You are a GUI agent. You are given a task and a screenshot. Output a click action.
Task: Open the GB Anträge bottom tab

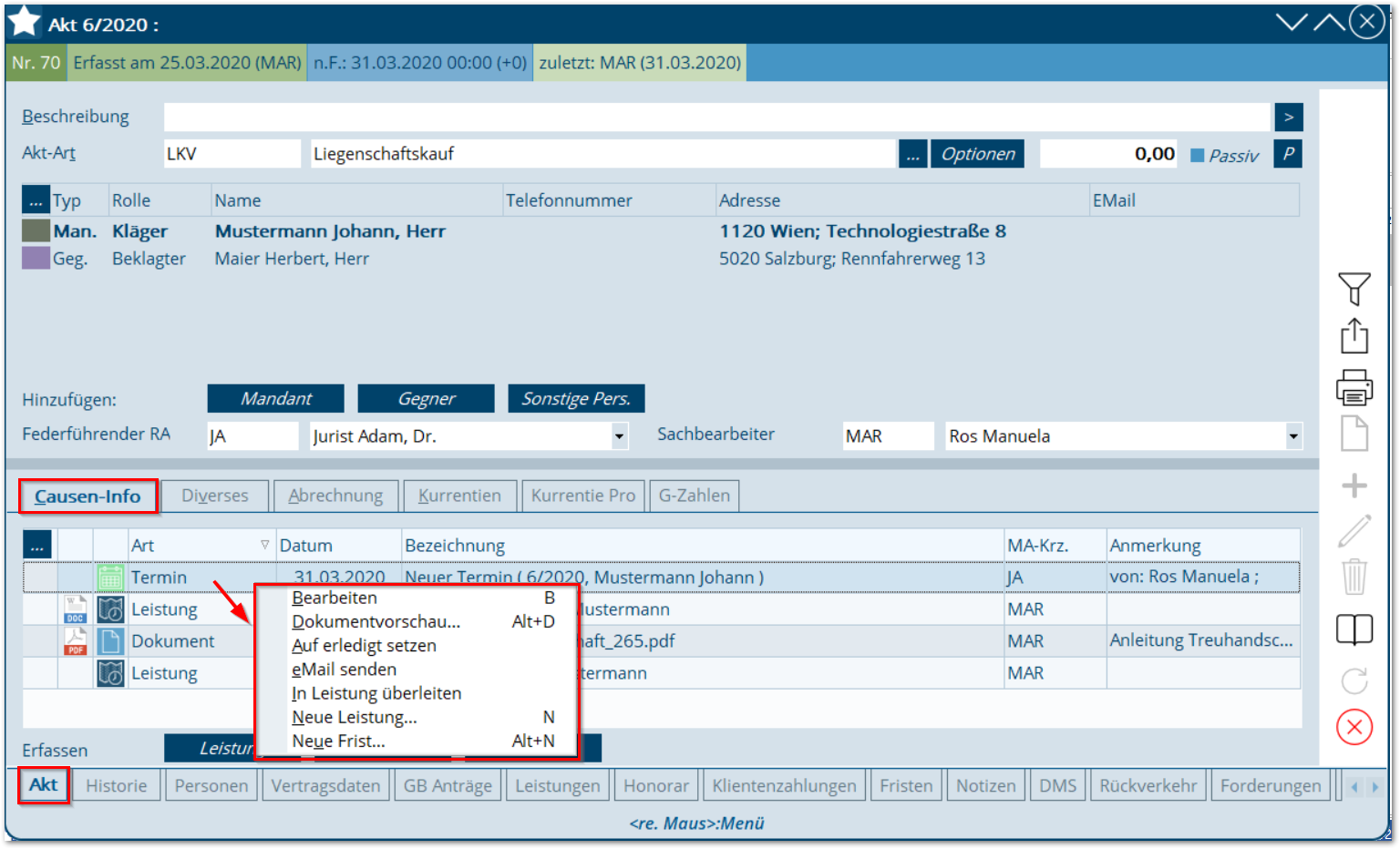448,785
